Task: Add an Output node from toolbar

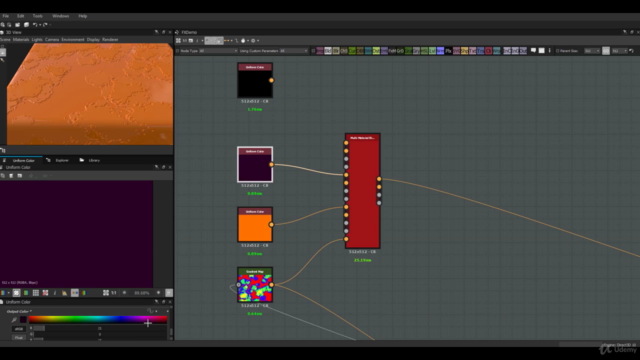Action: [523, 51]
